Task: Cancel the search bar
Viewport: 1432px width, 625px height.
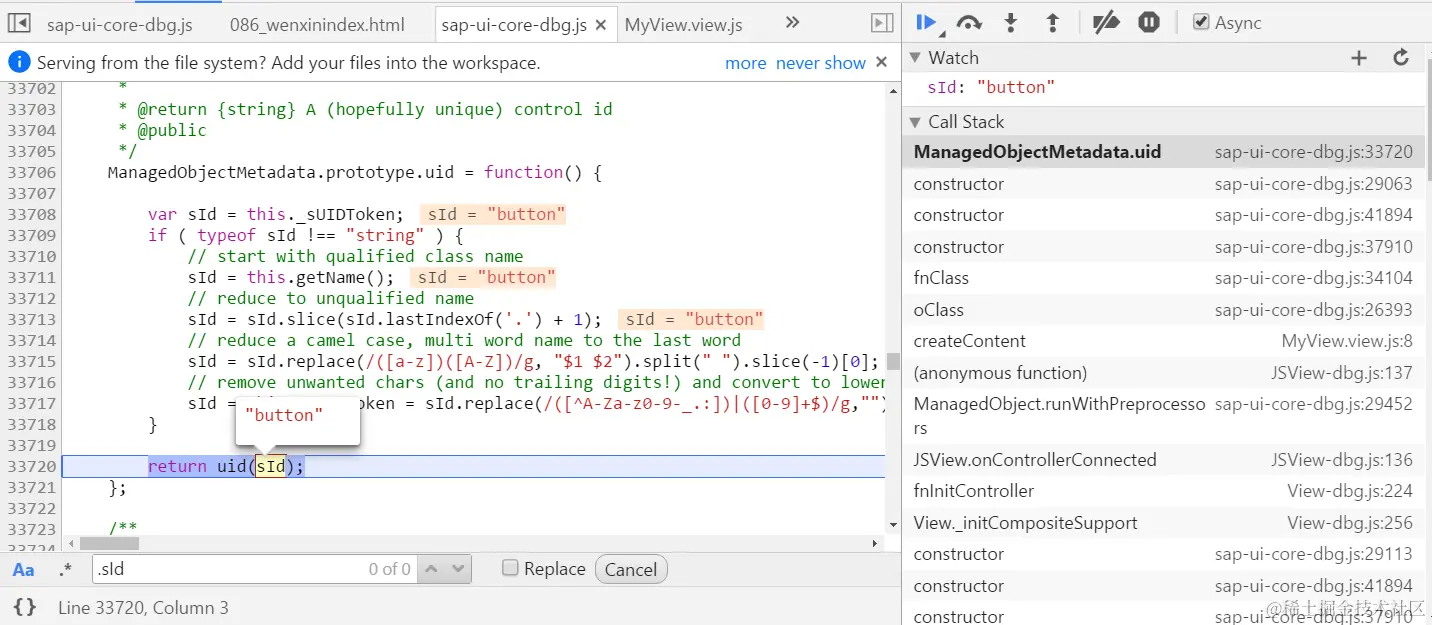Action: (631, 570)
